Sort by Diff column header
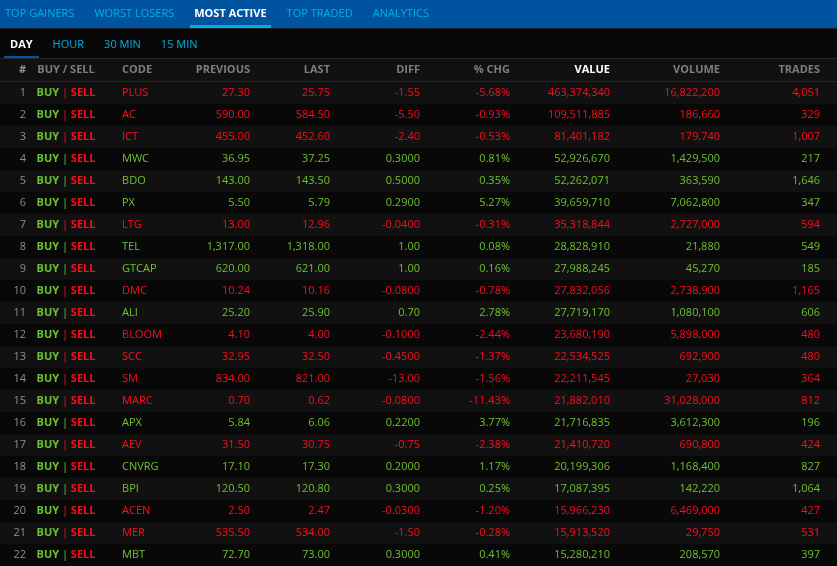Image resolution: width=837 pixels, height=566 pixels. [x=408, y=69]
